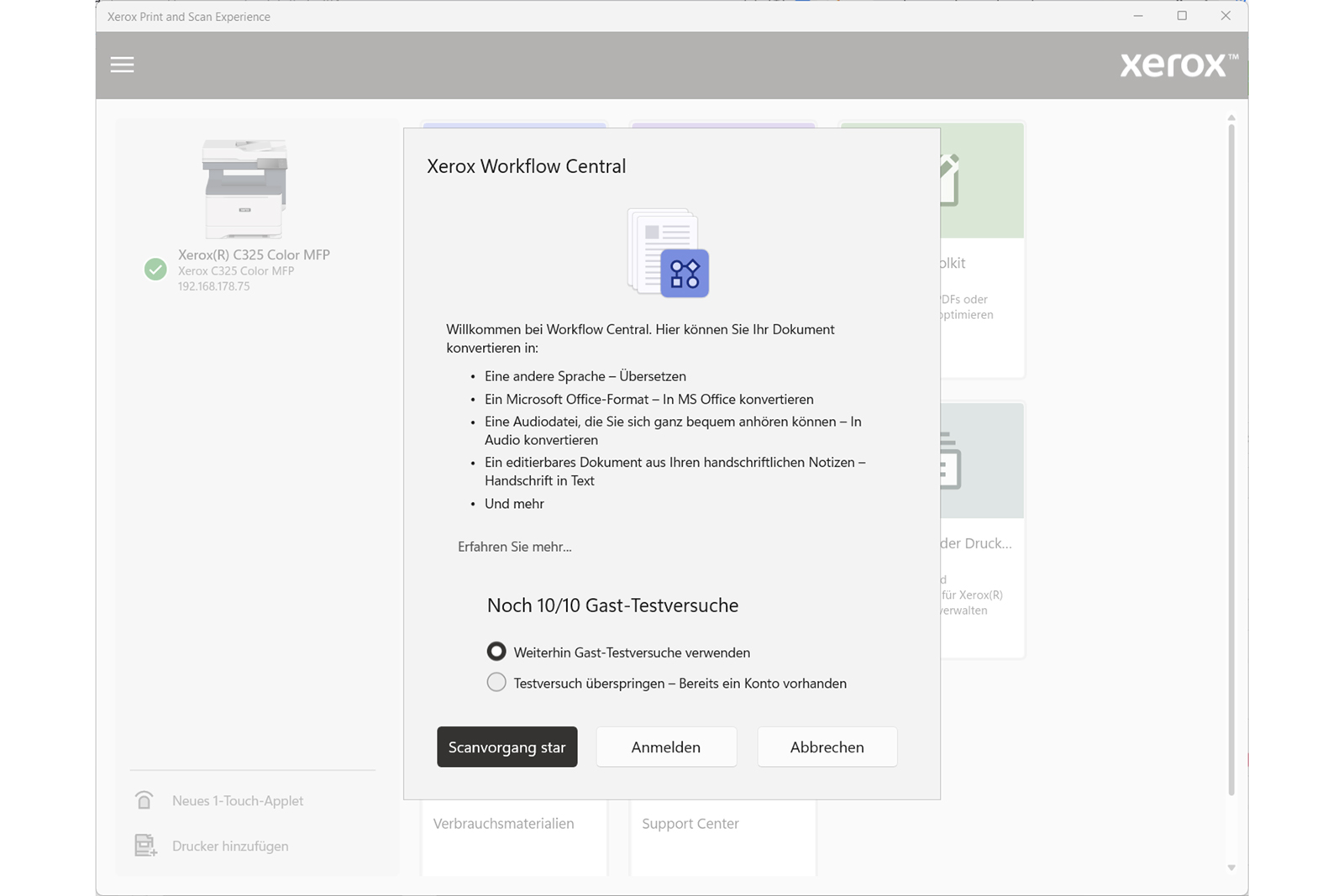Open the Erfahren Sie mehr link
Viewport: 1344px width, 896px height.
tap(514, 547)
